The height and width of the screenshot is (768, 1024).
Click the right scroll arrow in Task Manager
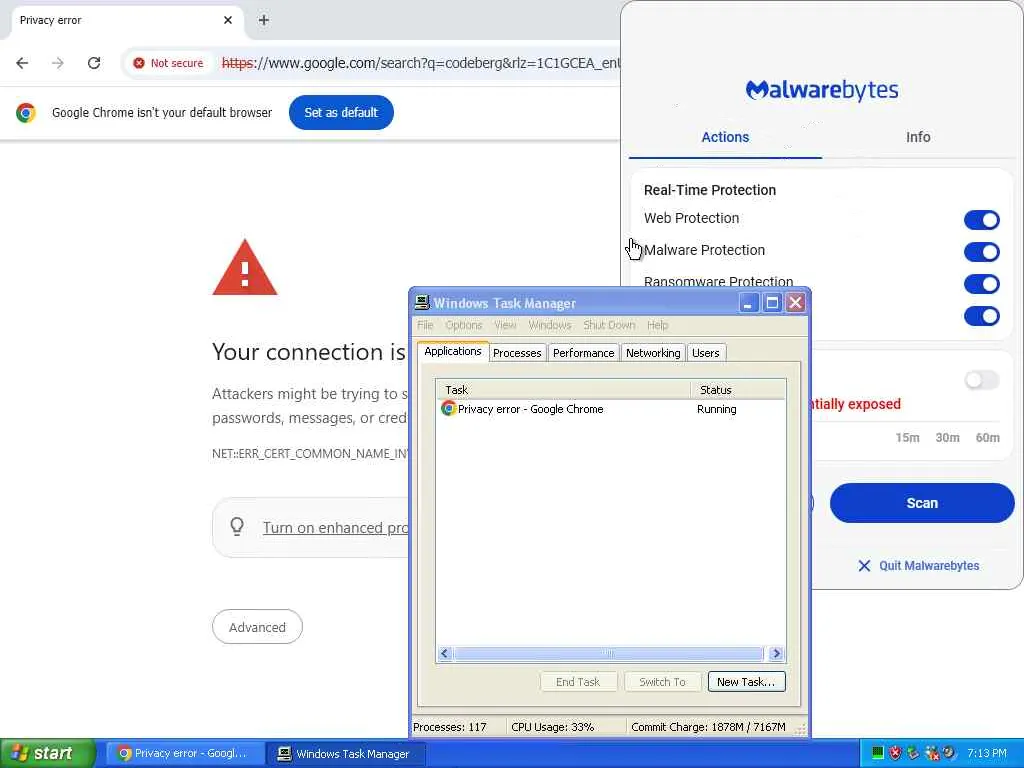776,653
